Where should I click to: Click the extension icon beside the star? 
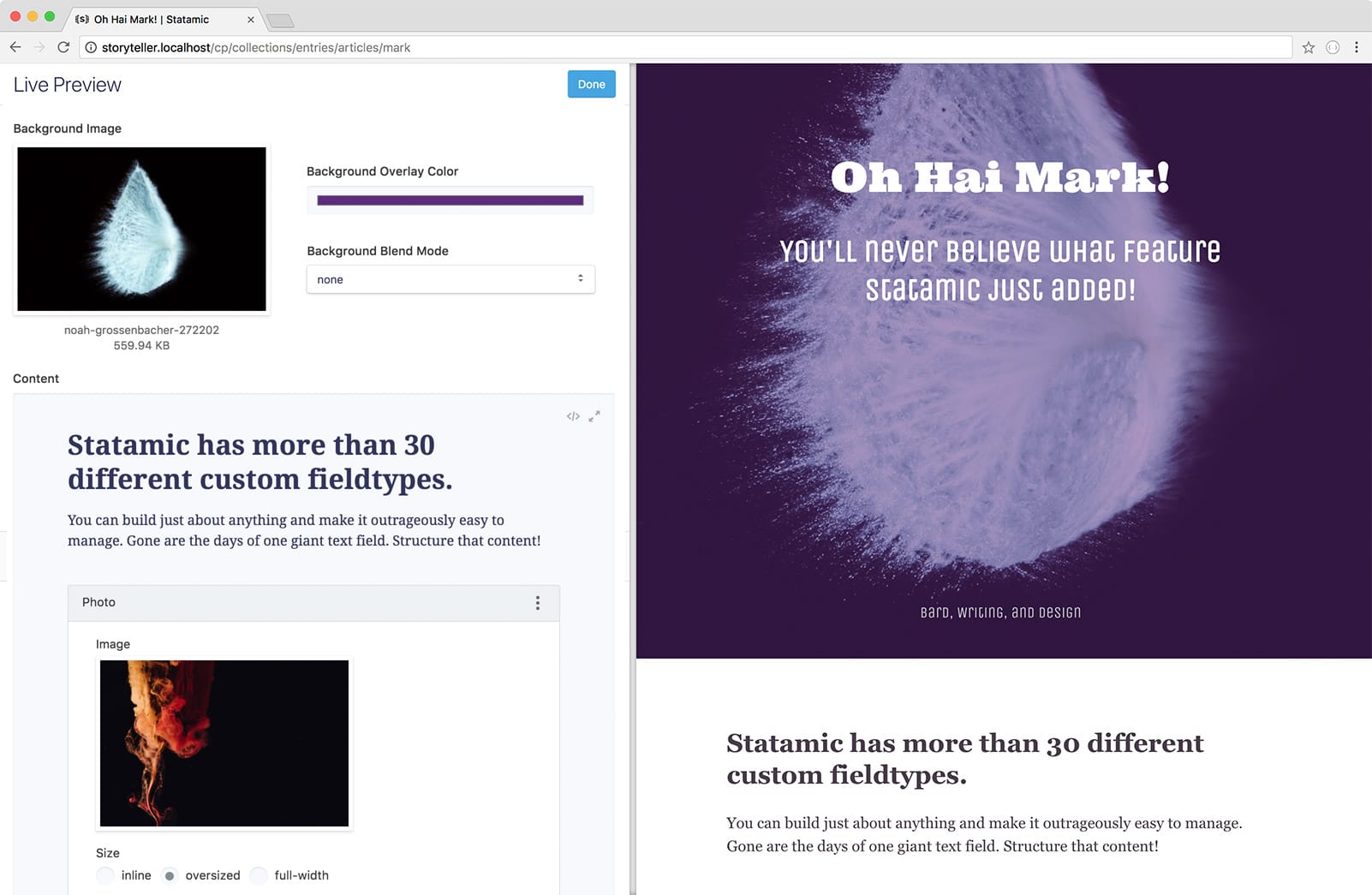(1333, 47)
